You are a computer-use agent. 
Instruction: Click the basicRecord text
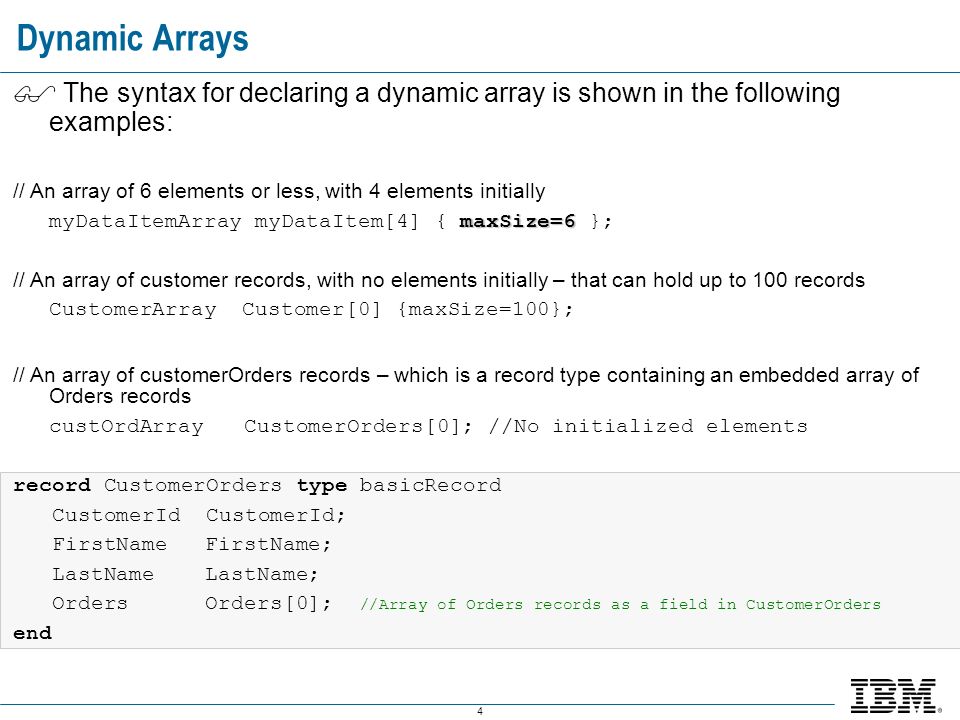(x=430, y=486)
